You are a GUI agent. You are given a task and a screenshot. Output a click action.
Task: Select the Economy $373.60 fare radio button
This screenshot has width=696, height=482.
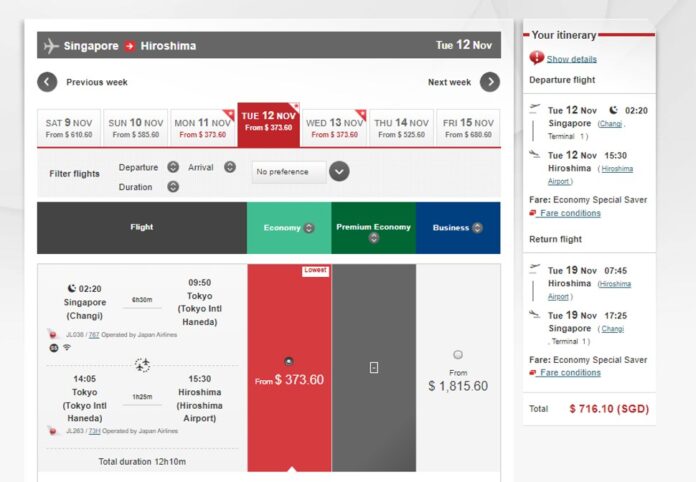289,361
